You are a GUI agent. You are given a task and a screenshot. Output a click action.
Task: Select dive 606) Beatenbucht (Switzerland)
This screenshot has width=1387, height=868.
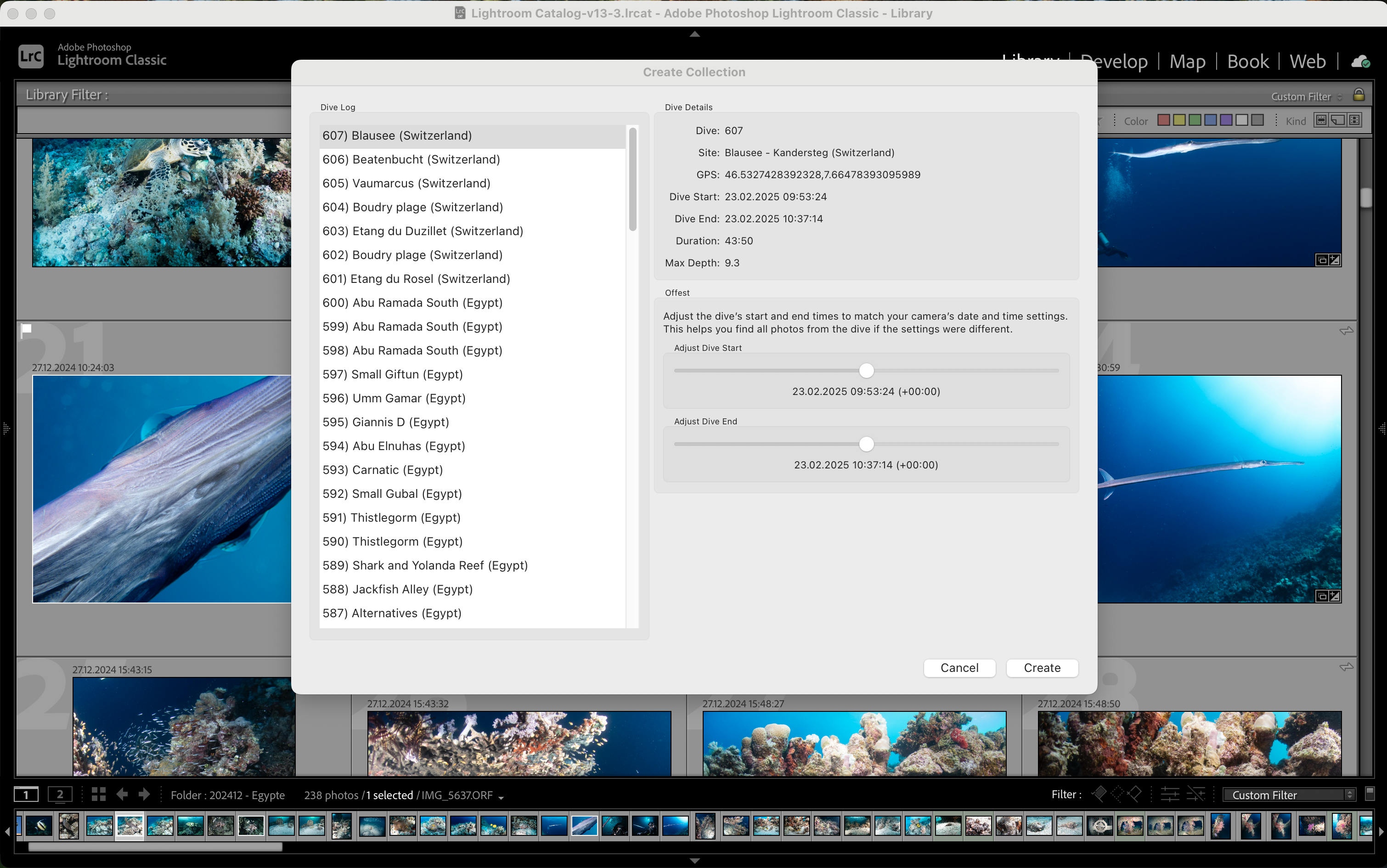(472, 160)
